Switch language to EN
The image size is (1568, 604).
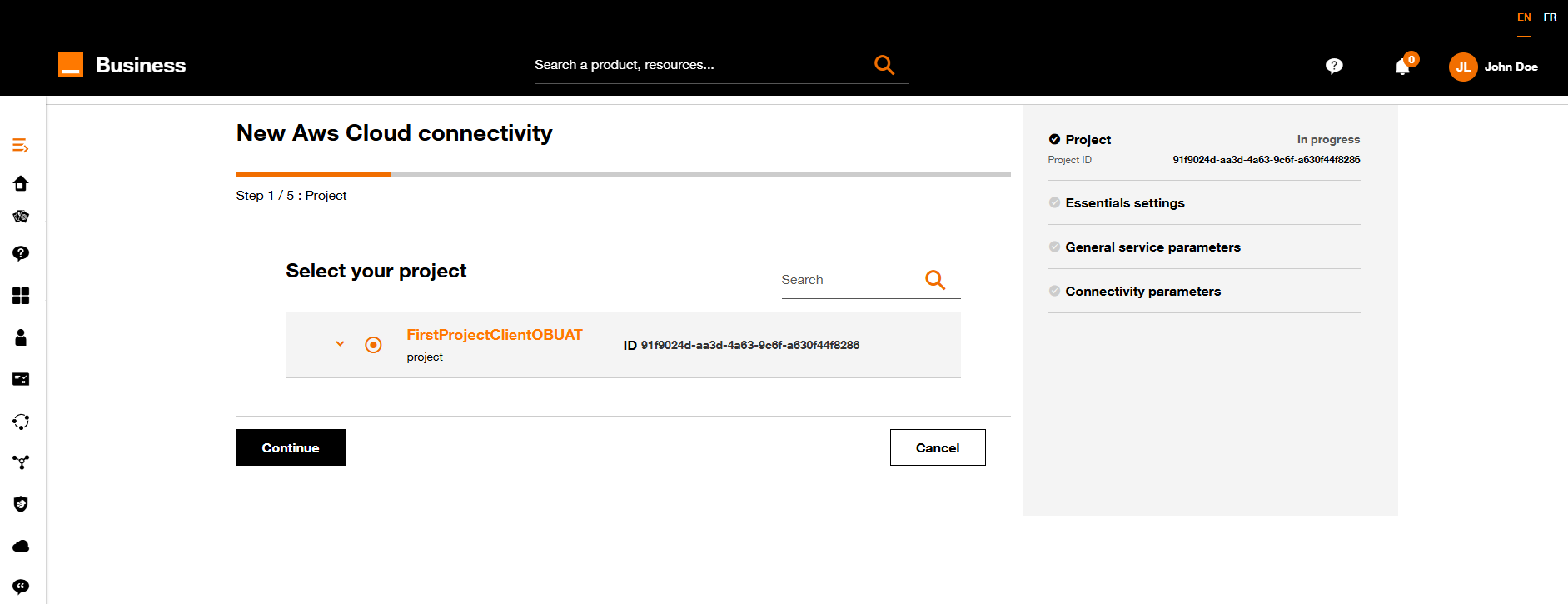tap(1524, 17)
